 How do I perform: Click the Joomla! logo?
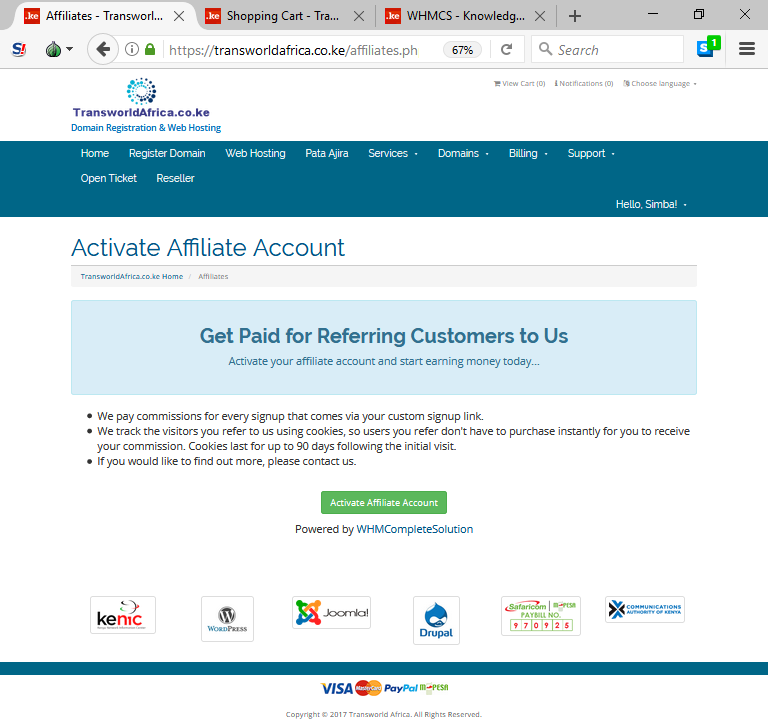pyautogui.click(x=332, y=612)
